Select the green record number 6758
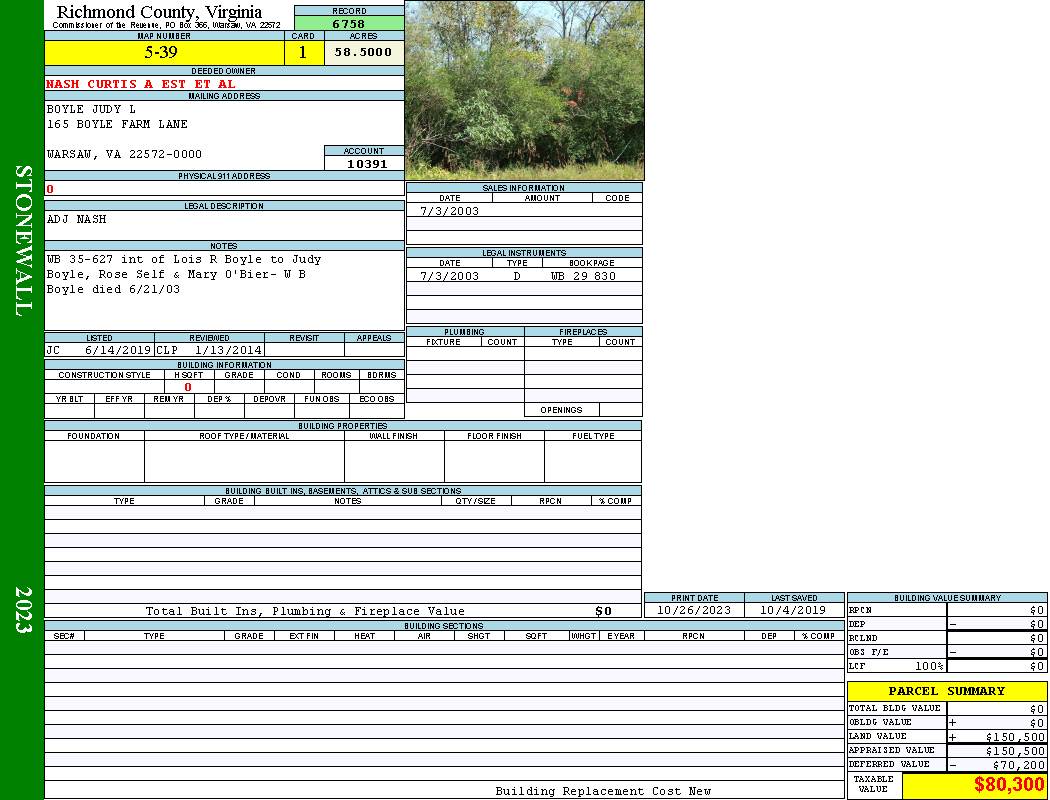 pos(349,24)
